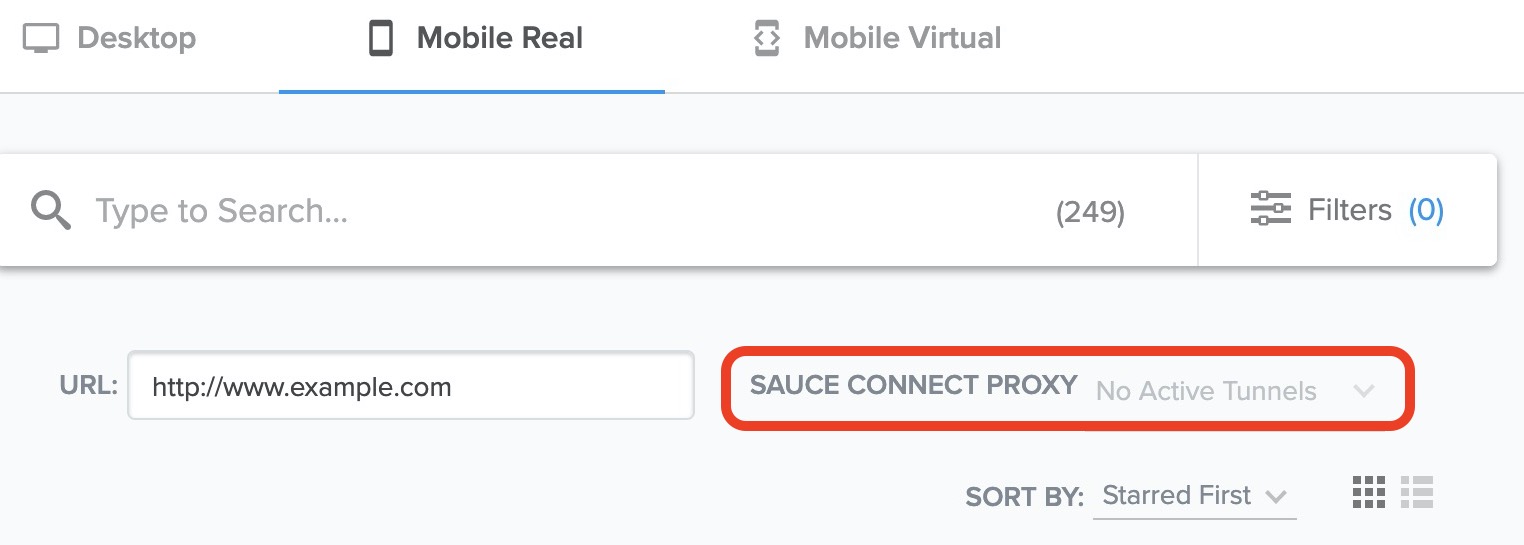Open the Filters panel
The height and width of the screenshot is (545, 1524).
[x=1349, y=210]
